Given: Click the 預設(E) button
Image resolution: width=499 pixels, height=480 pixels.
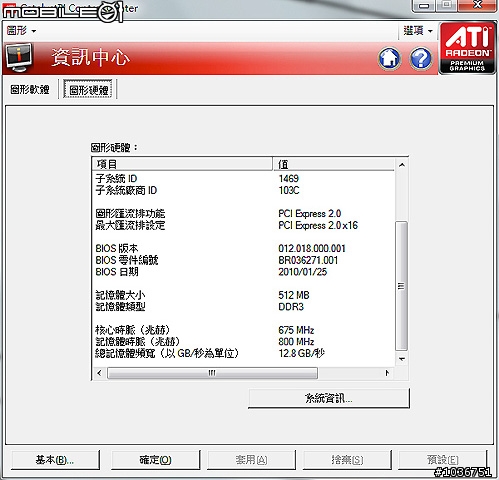Looking at the screenshot, I should tap(443, 460).
